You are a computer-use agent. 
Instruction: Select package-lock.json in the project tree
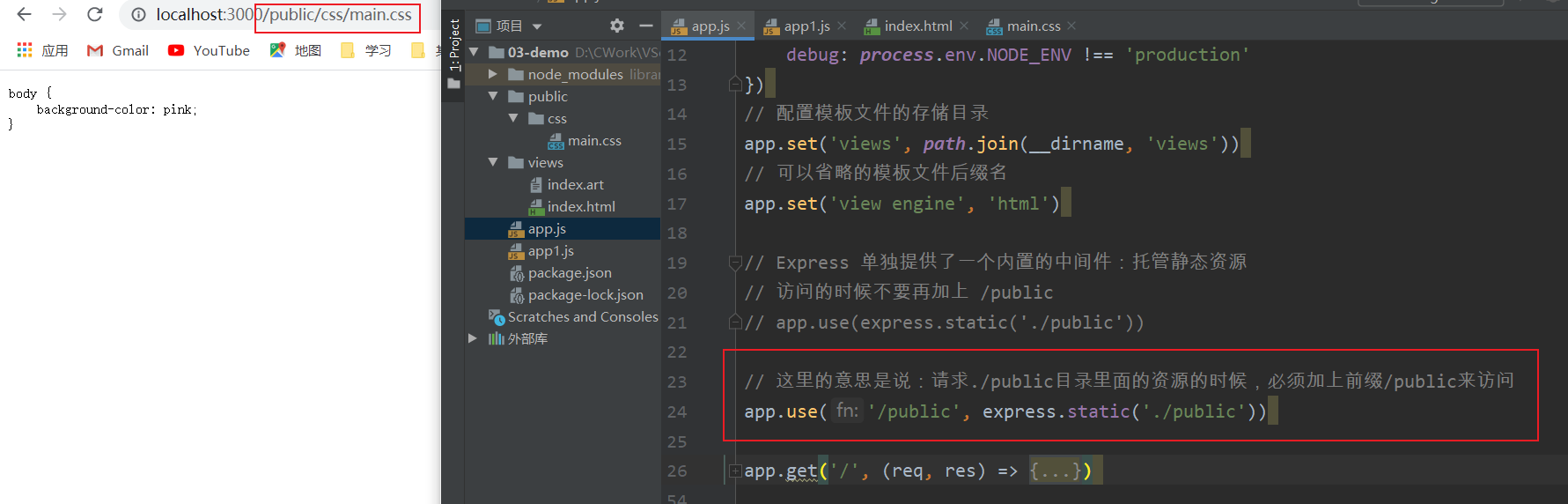tap(585, 294)
